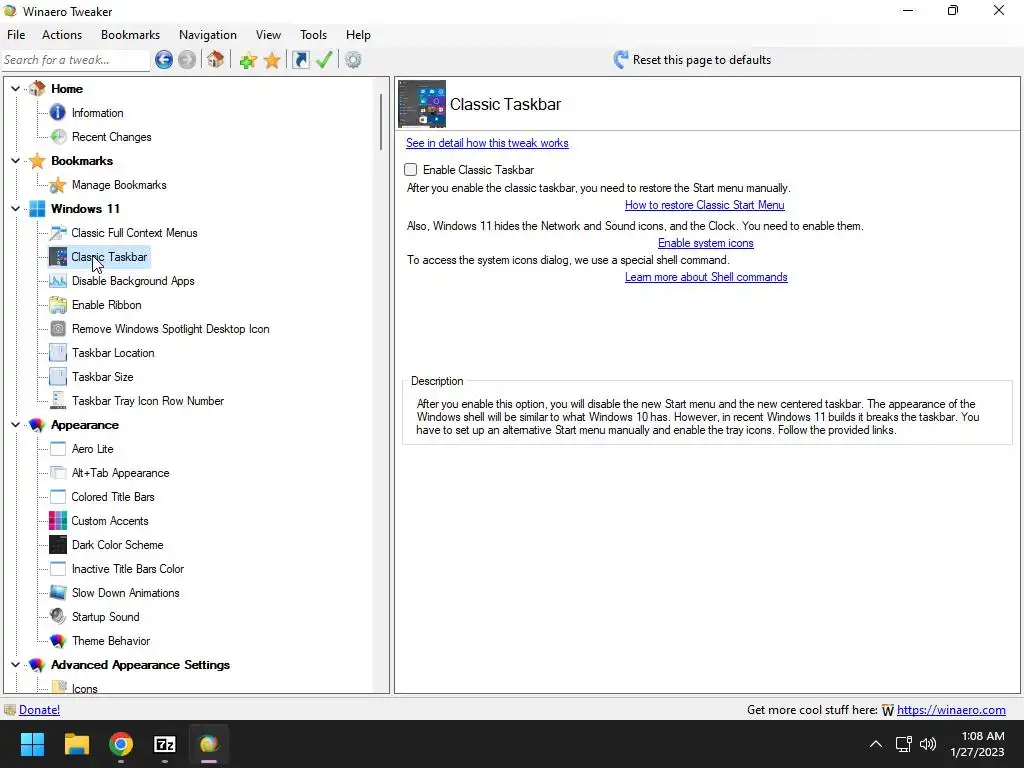
Task: Collapse the Bookmarks tree node
Action: pyautogui.click(x=16, y=161)
